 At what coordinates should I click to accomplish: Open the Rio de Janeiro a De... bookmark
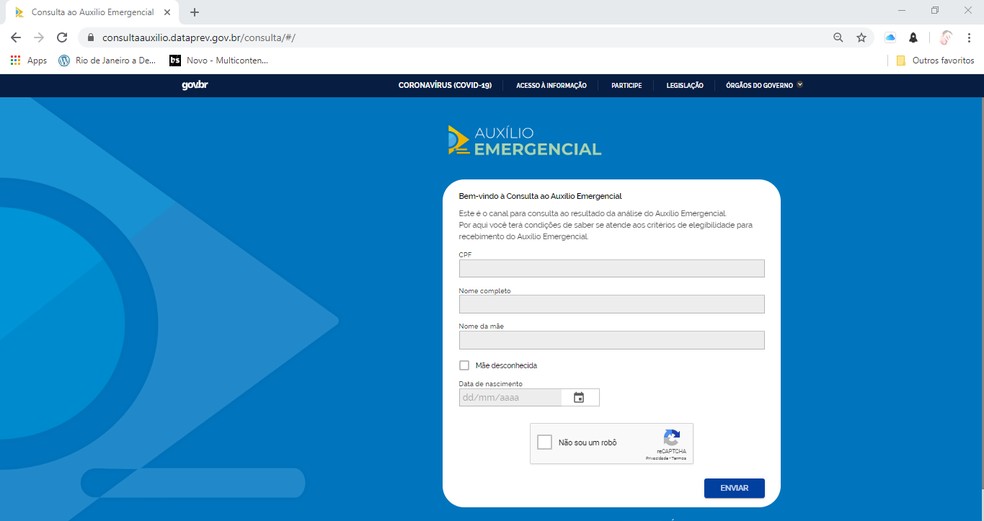coord(107,60)
